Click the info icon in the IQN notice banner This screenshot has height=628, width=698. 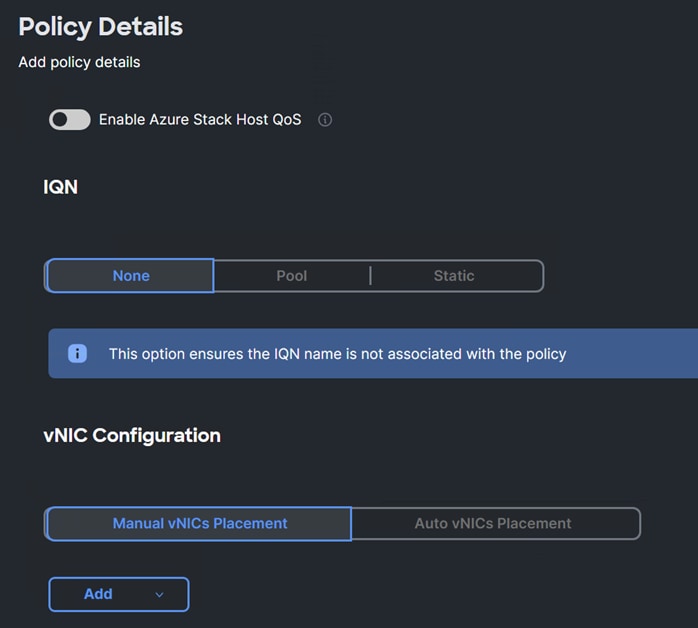[77, 354]
